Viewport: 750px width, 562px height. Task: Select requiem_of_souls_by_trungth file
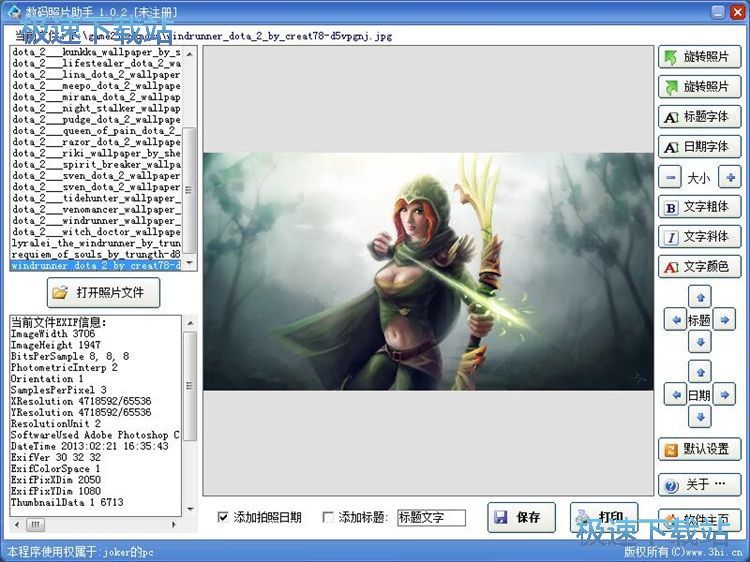(96, 254)
